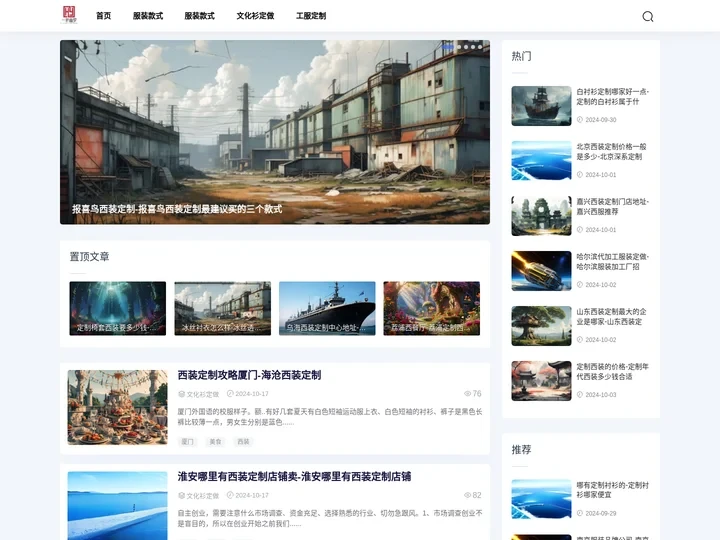Viewport: 720px width, 540px height.
Task: Open pinned article 乌海西装定制中心地址
Action: tap(327, 308)
